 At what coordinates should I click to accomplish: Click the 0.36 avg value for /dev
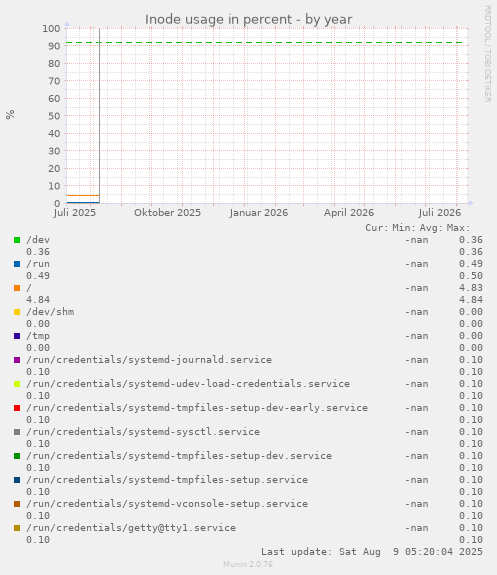[471, 240]
